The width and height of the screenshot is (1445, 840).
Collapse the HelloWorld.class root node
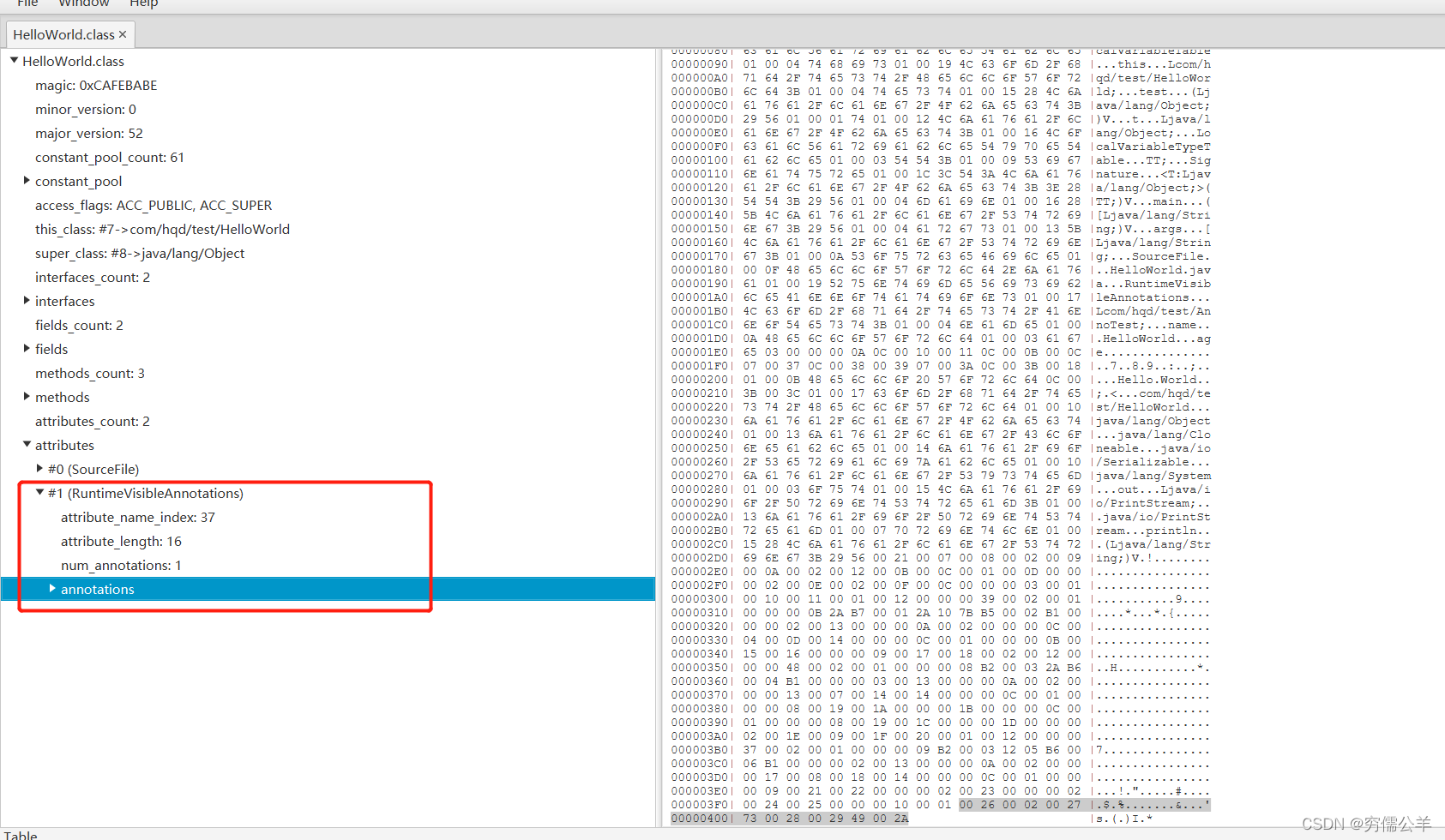(14, 61)
